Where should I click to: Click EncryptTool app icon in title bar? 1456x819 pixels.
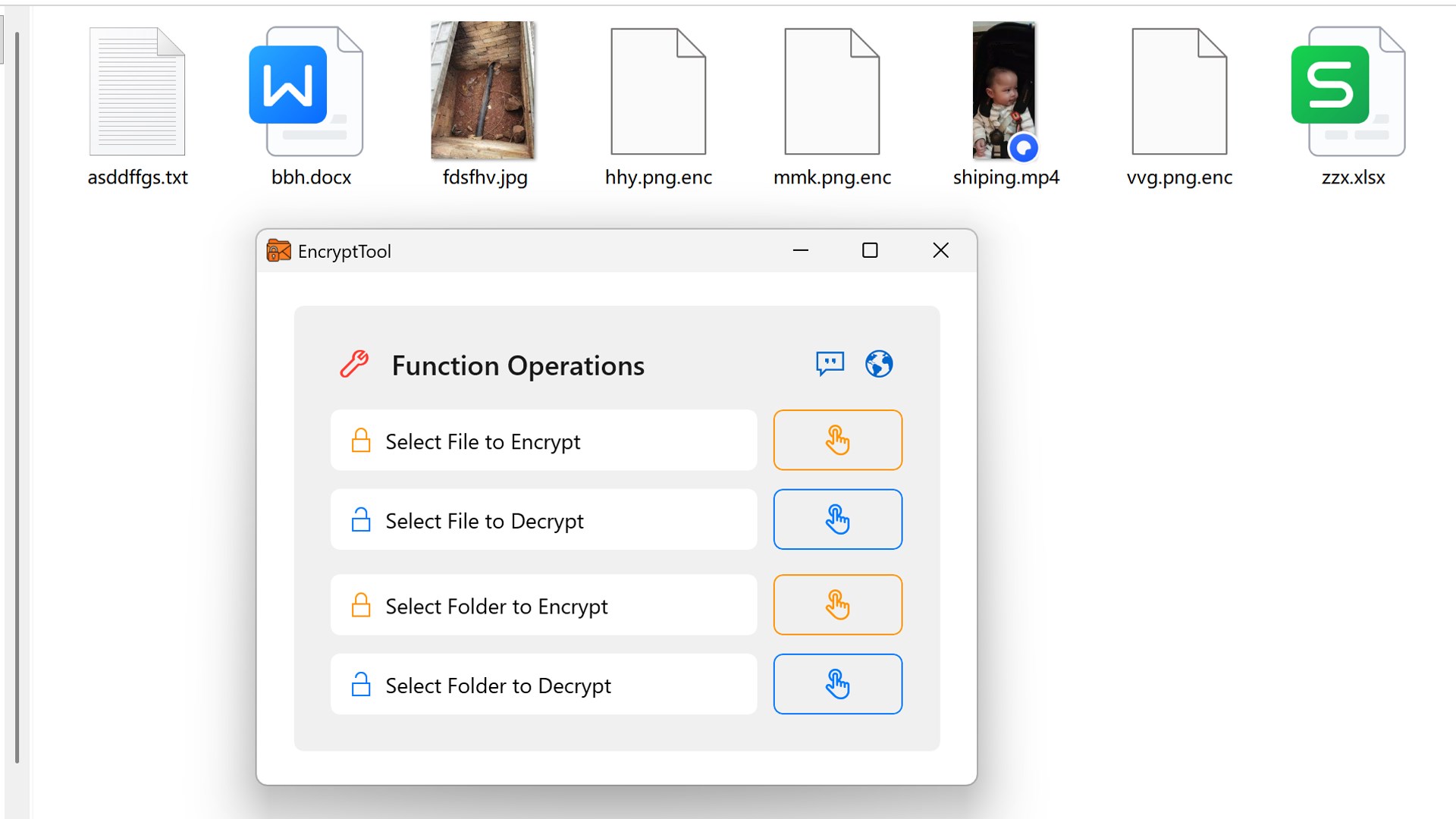click(278, 251)
